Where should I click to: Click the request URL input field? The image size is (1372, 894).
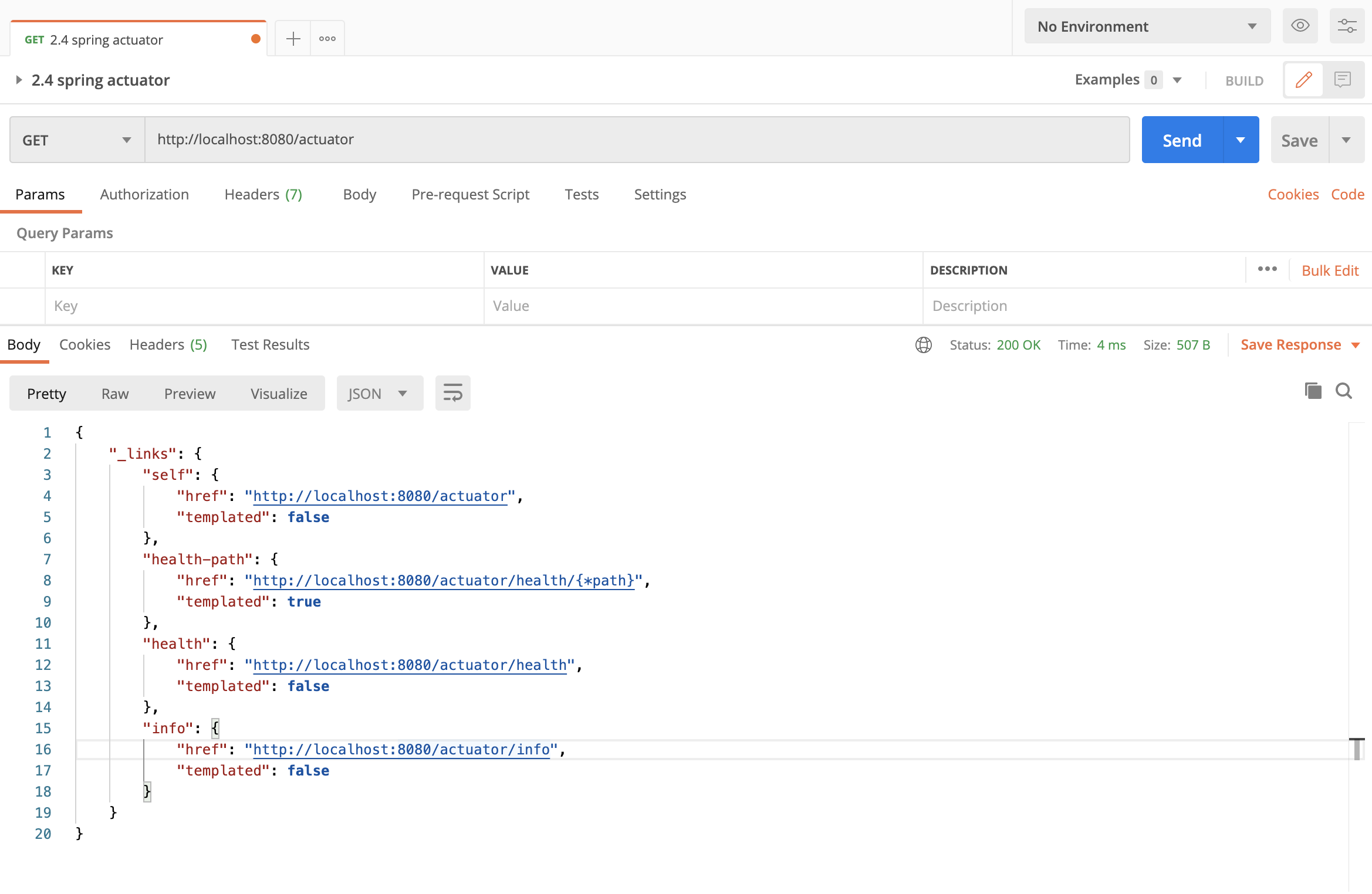click(x=637, y=140)
